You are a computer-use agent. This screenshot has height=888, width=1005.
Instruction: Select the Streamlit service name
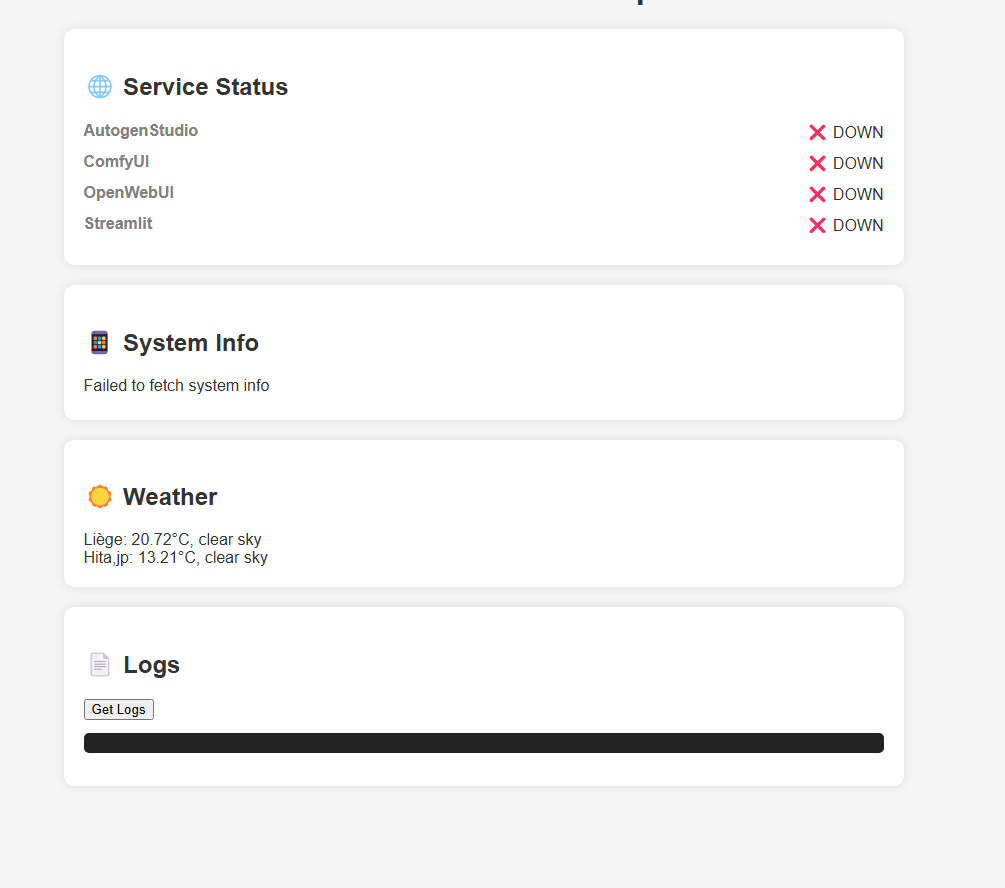[119, 224]
